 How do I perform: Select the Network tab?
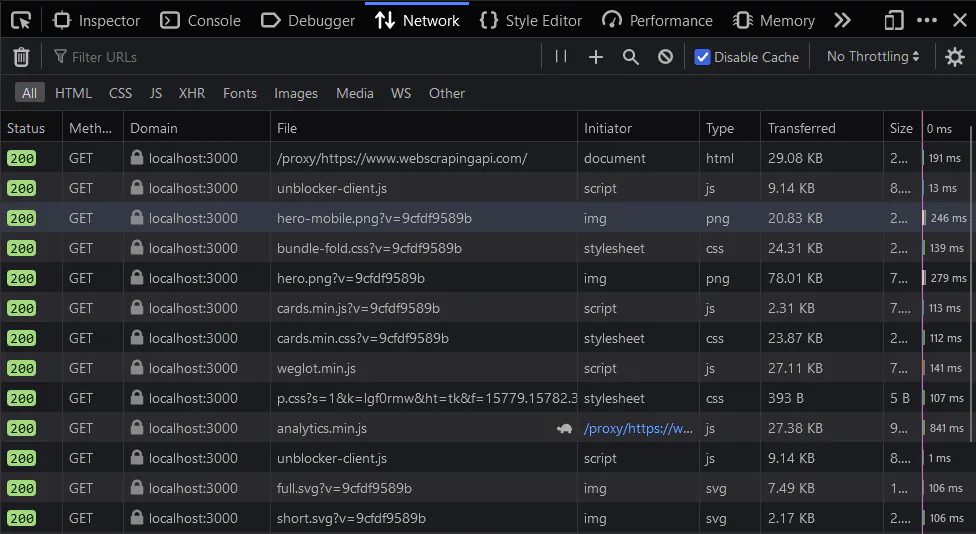(x=417, y=21)
